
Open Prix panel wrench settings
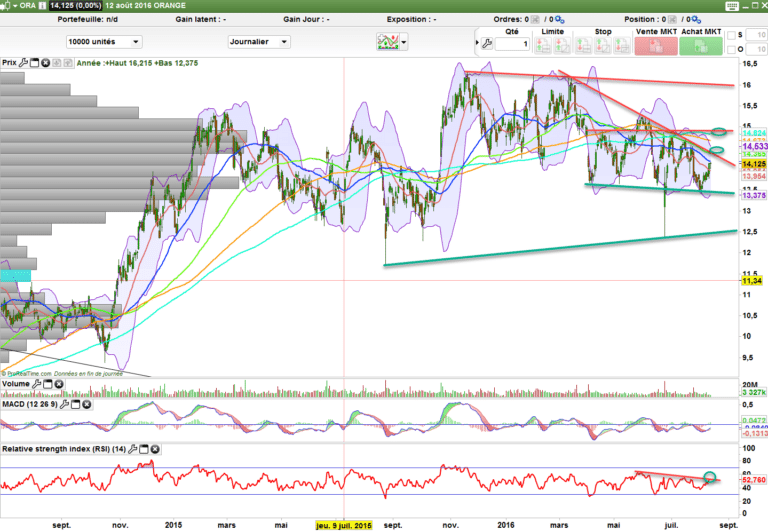coord(24,63)
